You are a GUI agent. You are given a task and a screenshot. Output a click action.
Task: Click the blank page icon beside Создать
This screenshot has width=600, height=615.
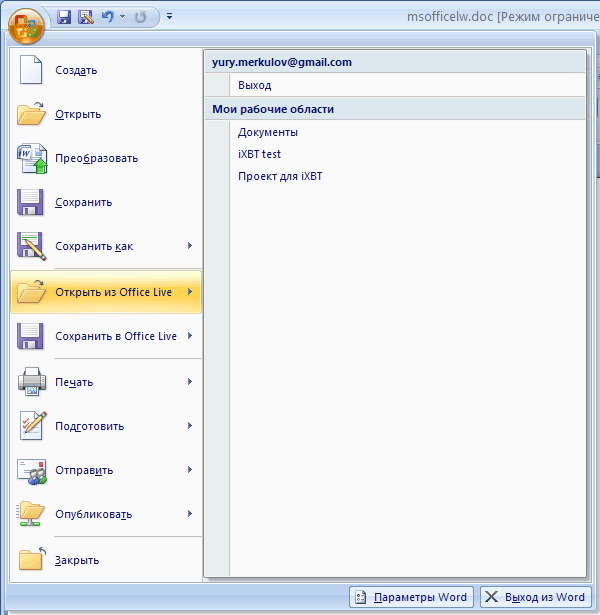(31, 70)
